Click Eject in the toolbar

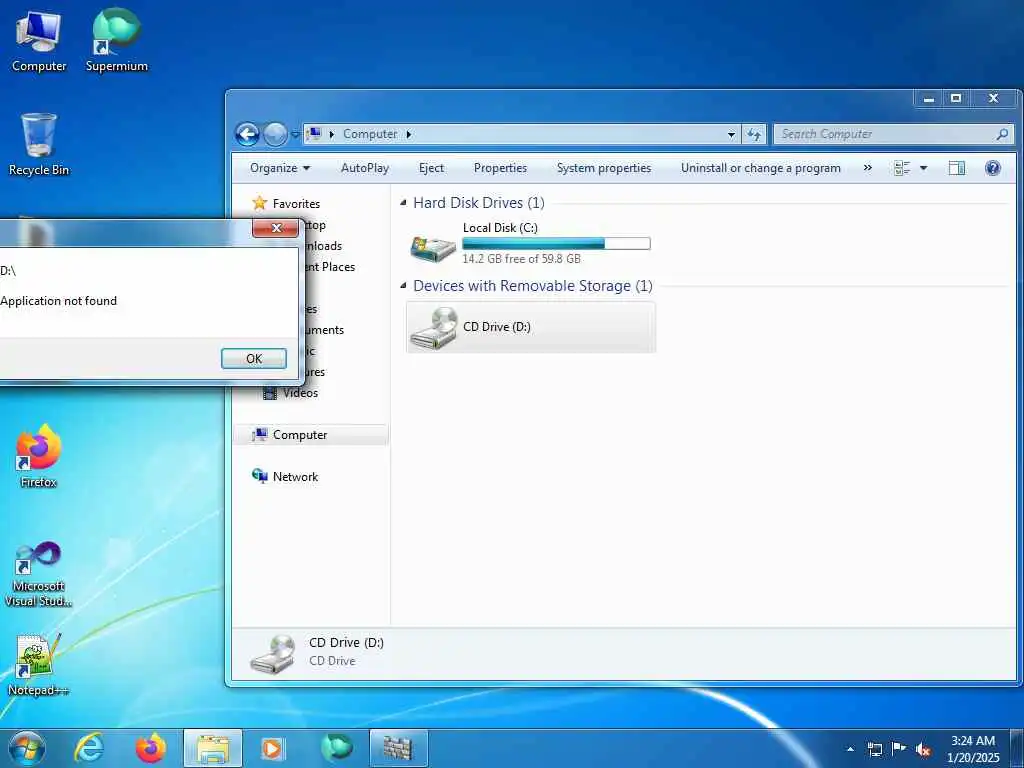pos(431,168)
